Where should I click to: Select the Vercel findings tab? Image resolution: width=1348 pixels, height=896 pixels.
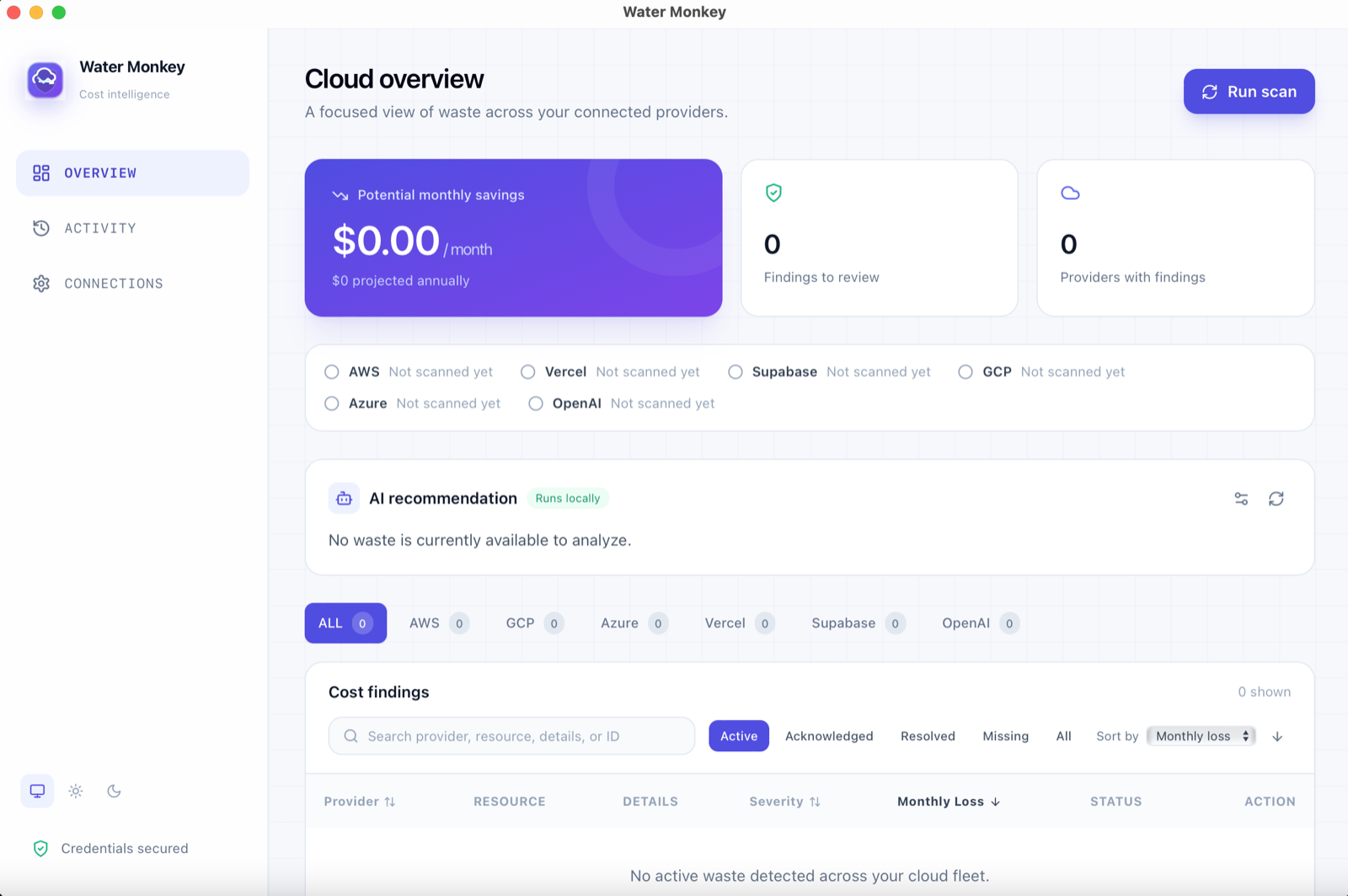[x=740, y=623]
